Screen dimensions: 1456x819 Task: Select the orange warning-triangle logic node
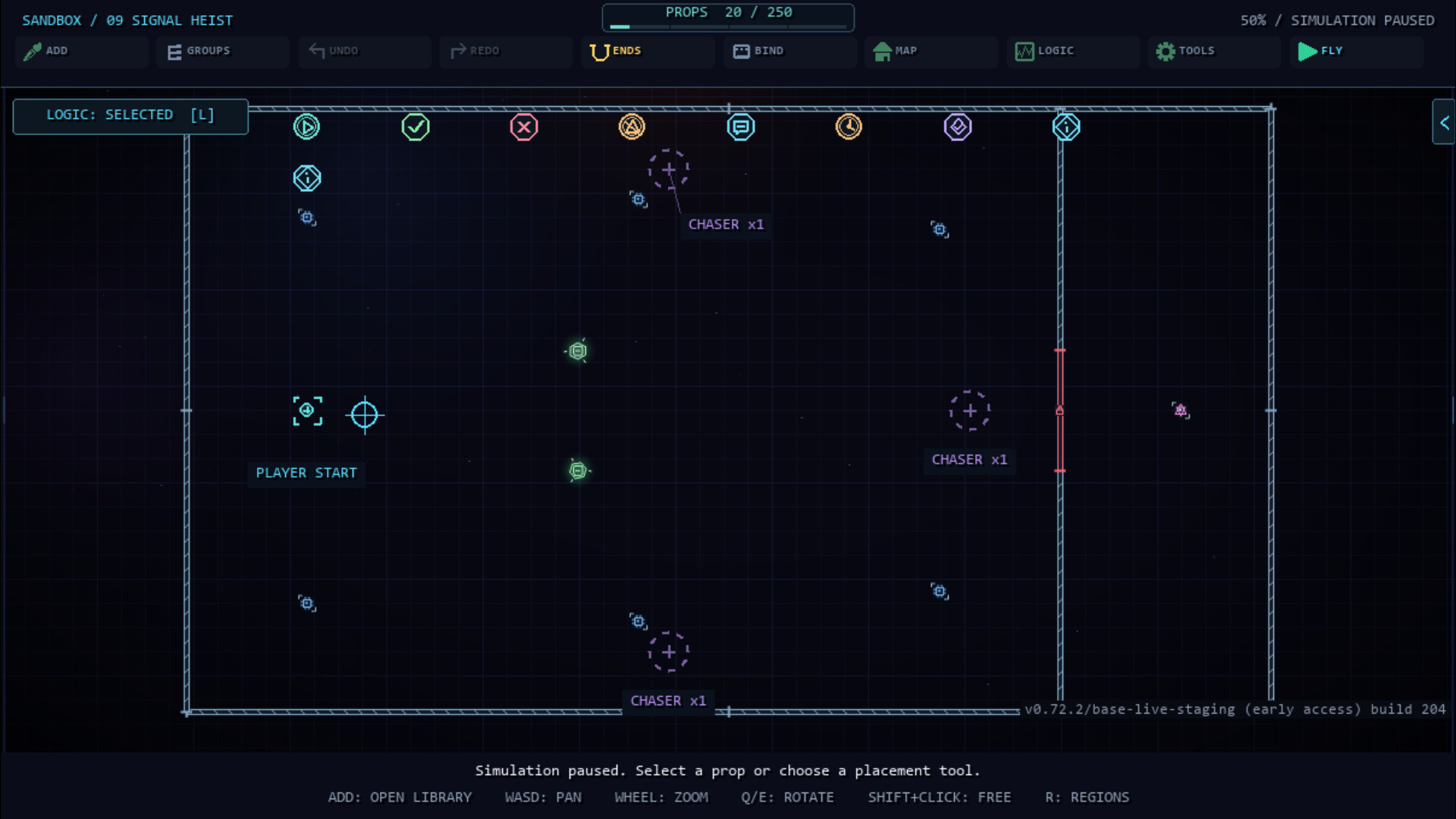tap(632, 127)
